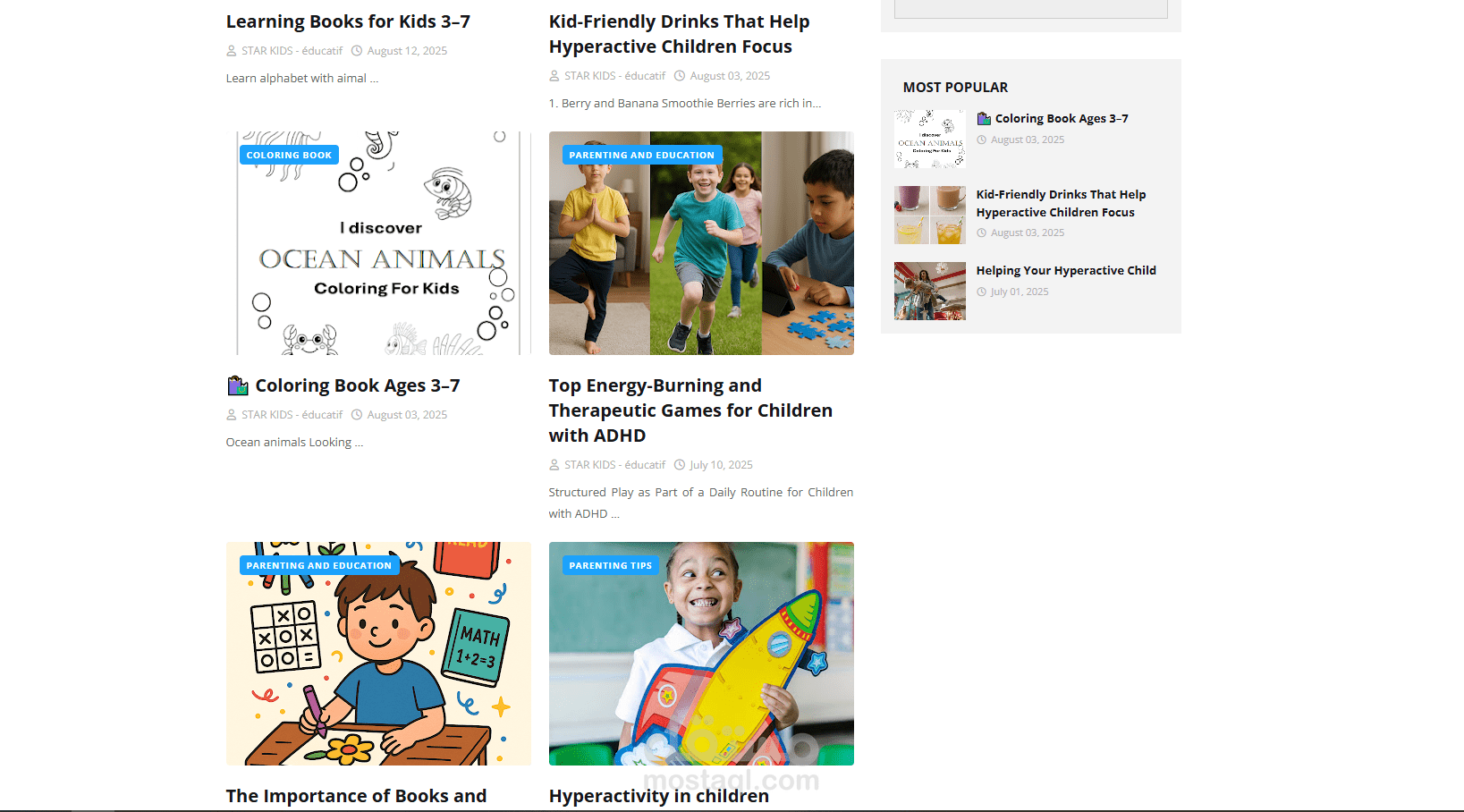1464x812 pixels.
Task: Click girl holding rocket toy image
Action: click(x=701, y=654)
